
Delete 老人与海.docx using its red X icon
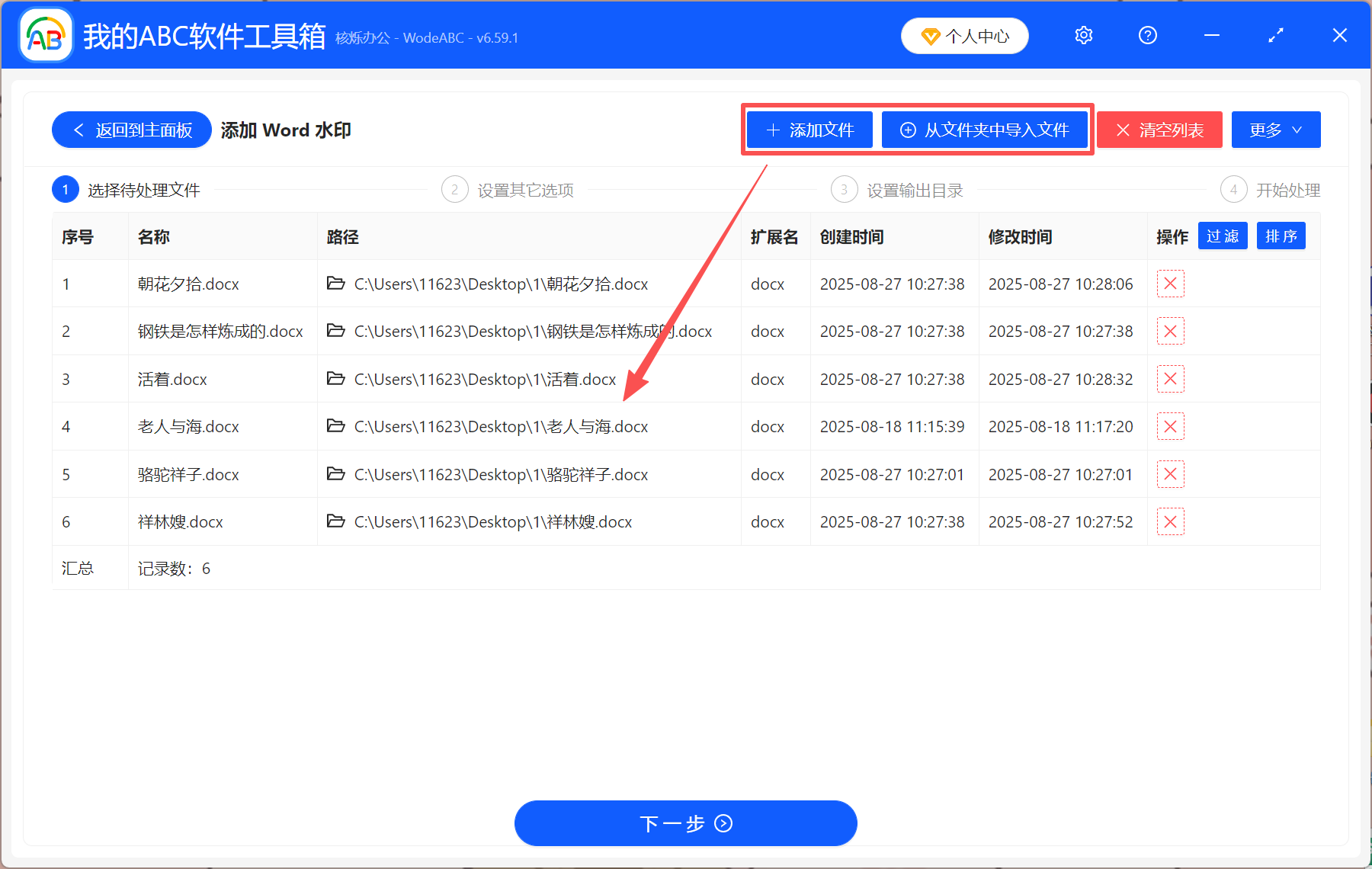(1170, 426)
